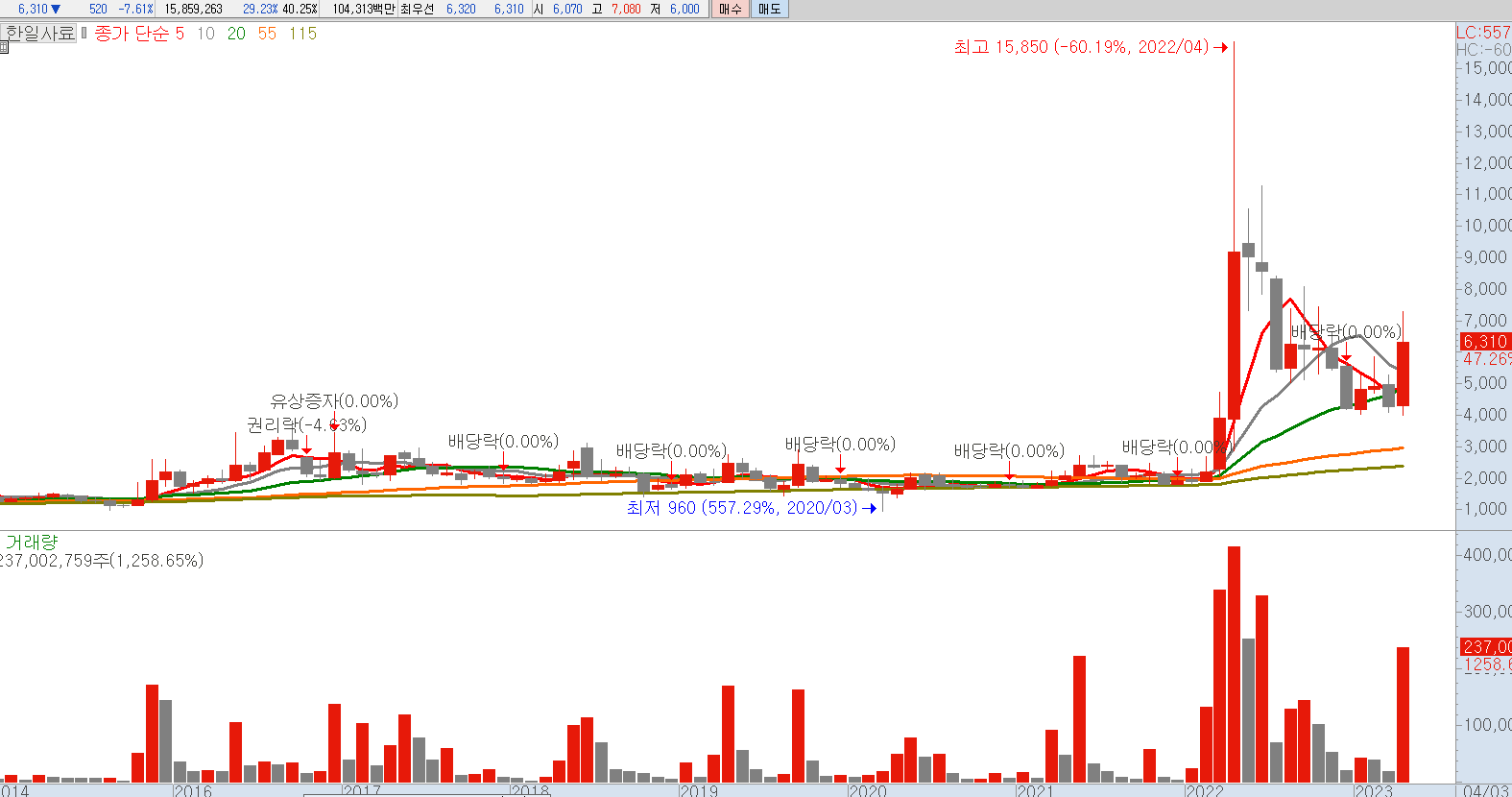Click the 유상증자(0.00%) event label
This screenshot has height=797, width=1512.
point(334,401)
